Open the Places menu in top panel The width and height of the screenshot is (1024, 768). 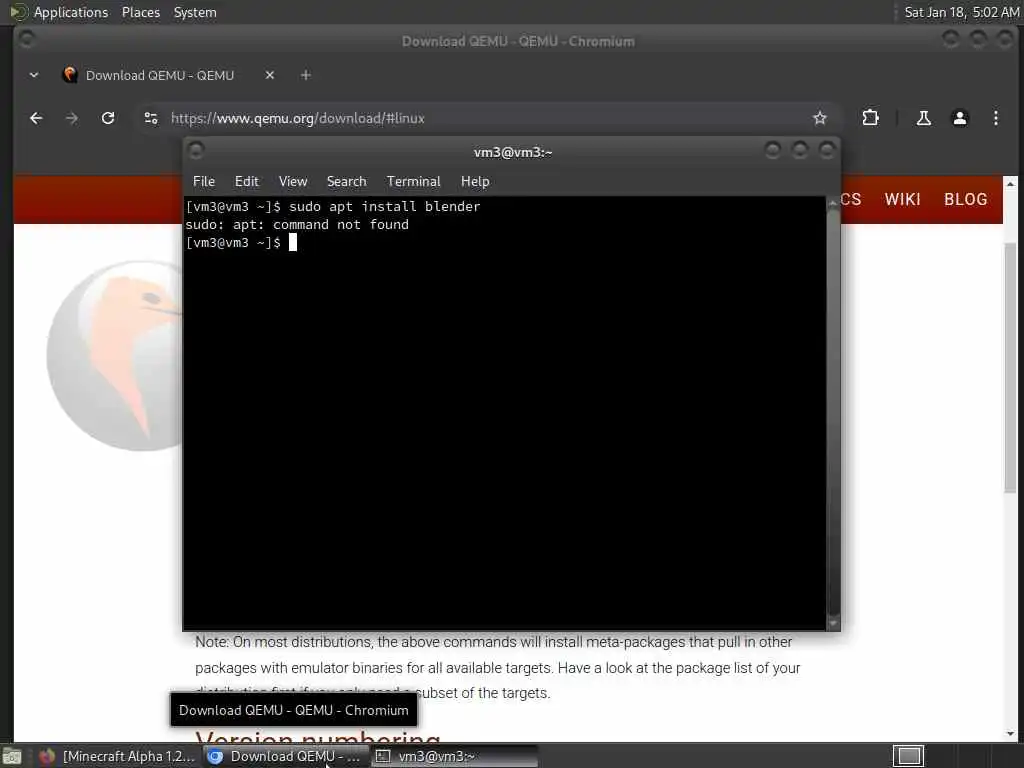[x=140, y=12]
